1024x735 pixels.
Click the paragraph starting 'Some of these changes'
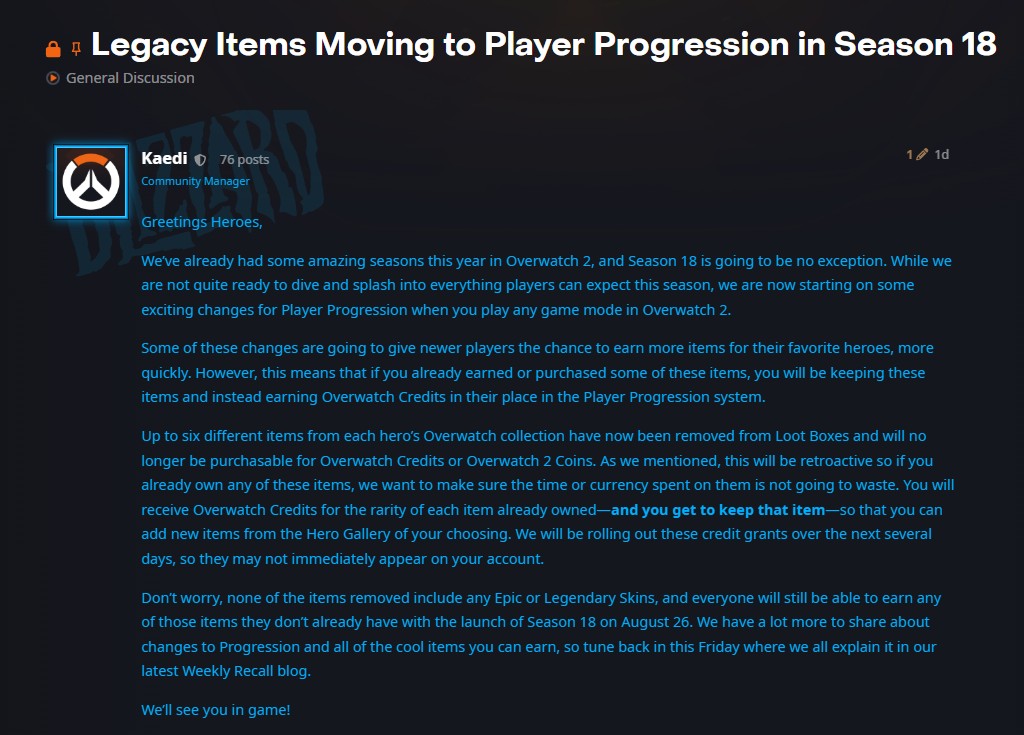[540, 372]
